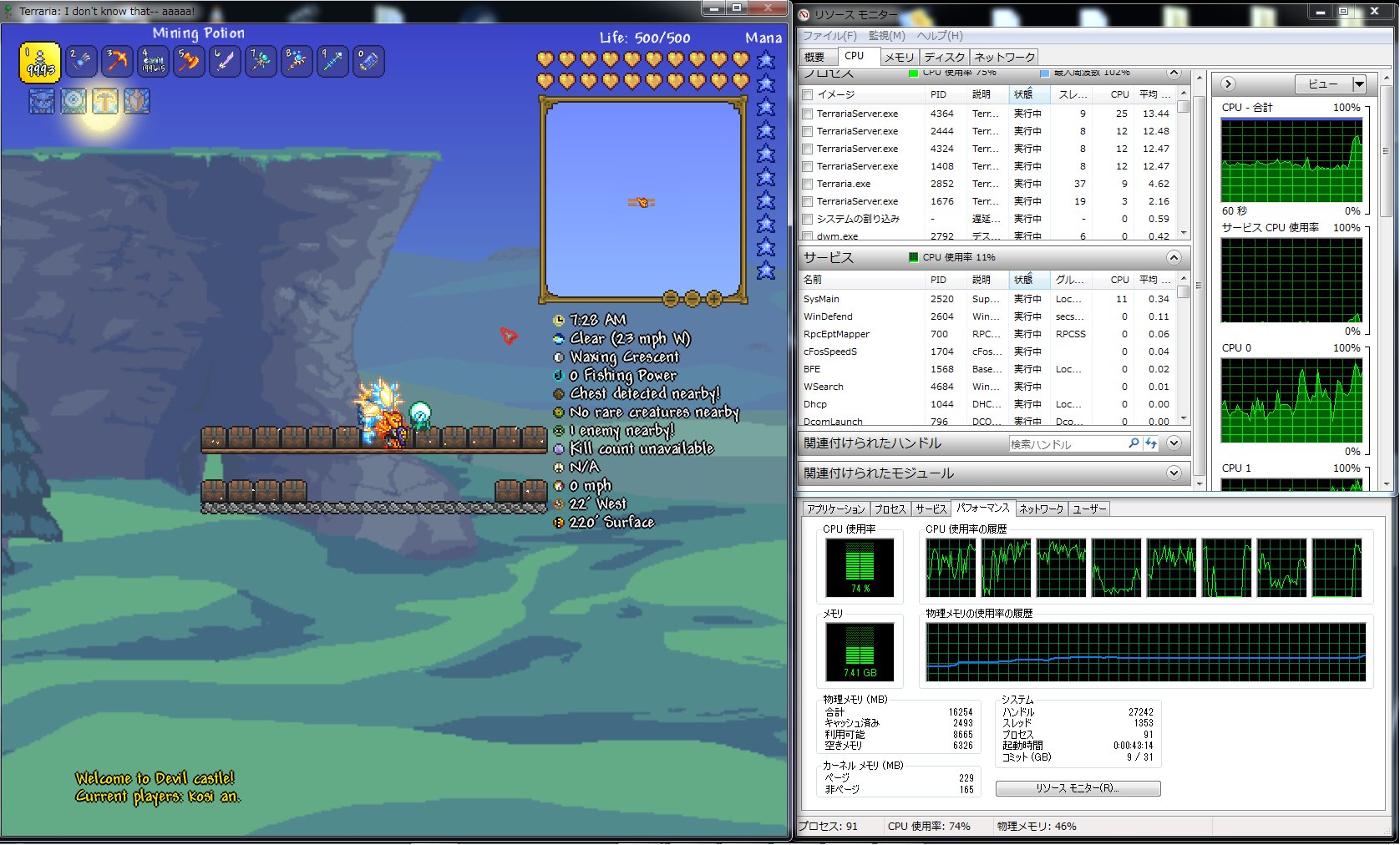
Task: Check TerrariaServer.exe with PID 1408
Action: (808, 166)
